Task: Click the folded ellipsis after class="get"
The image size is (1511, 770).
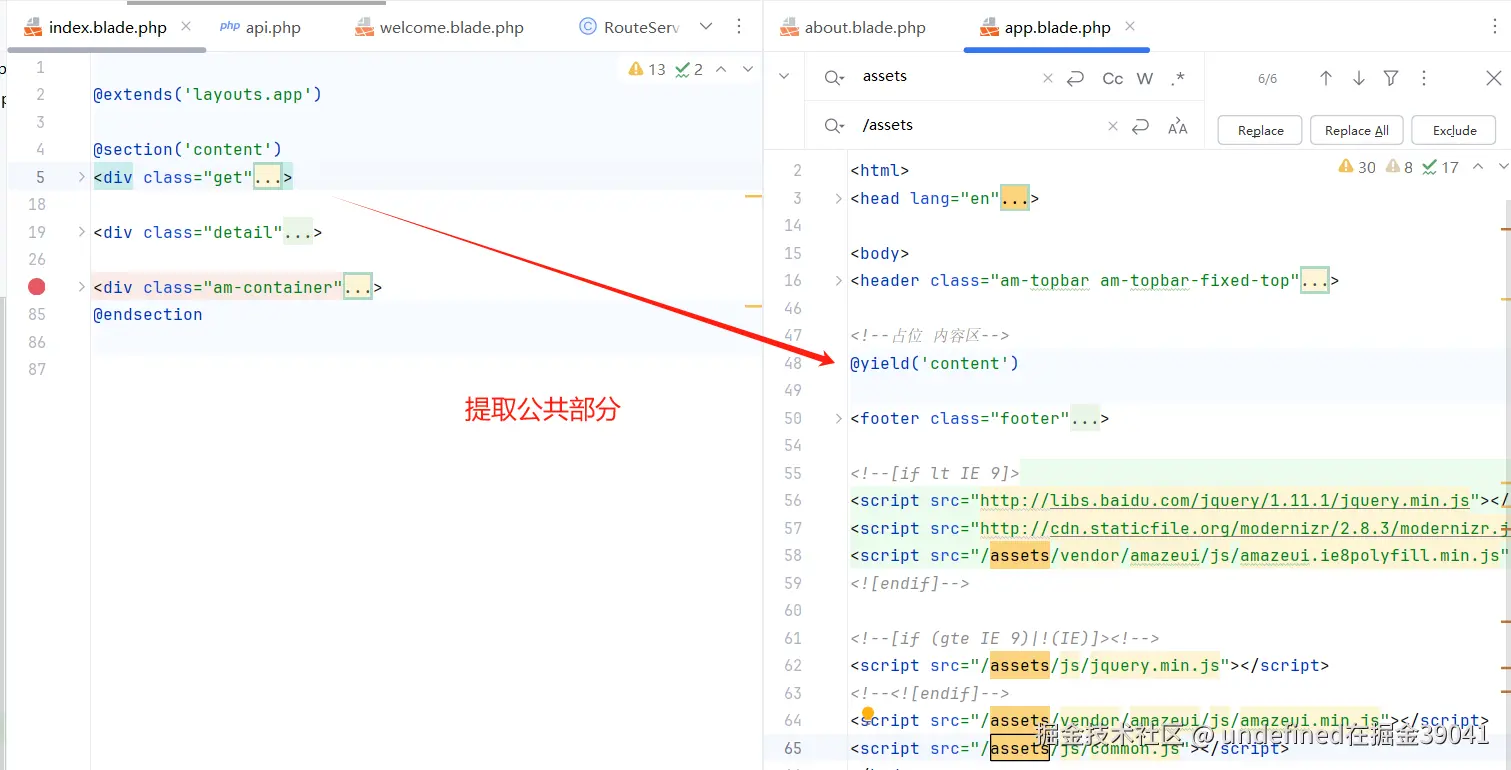Action: (268, 177)
